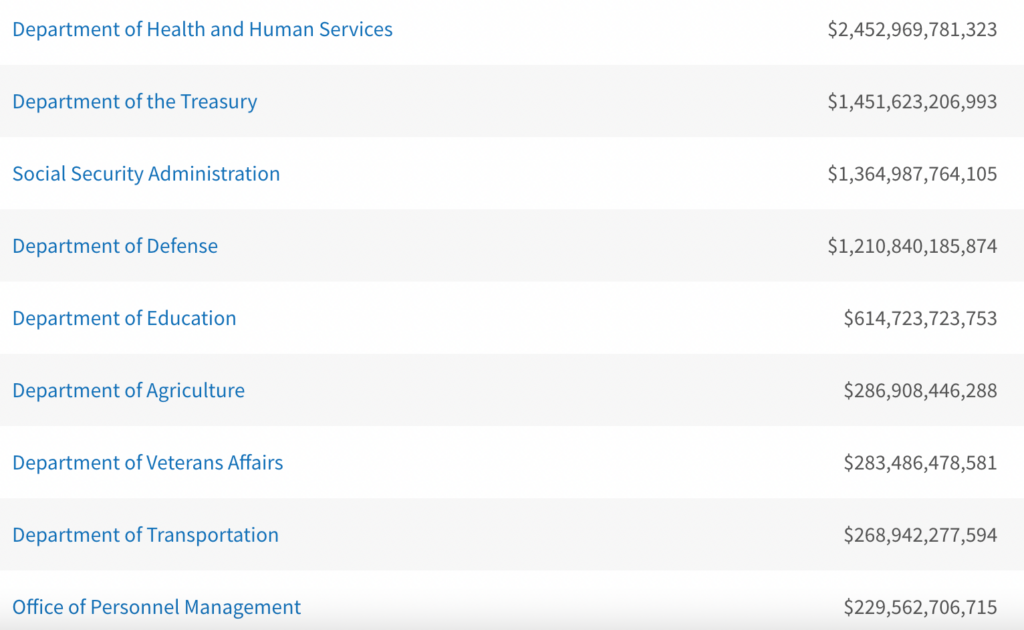Click the empty middle of the Treasury row
The width and height of the screenshot is (1024, 630).
pos(540,102)
